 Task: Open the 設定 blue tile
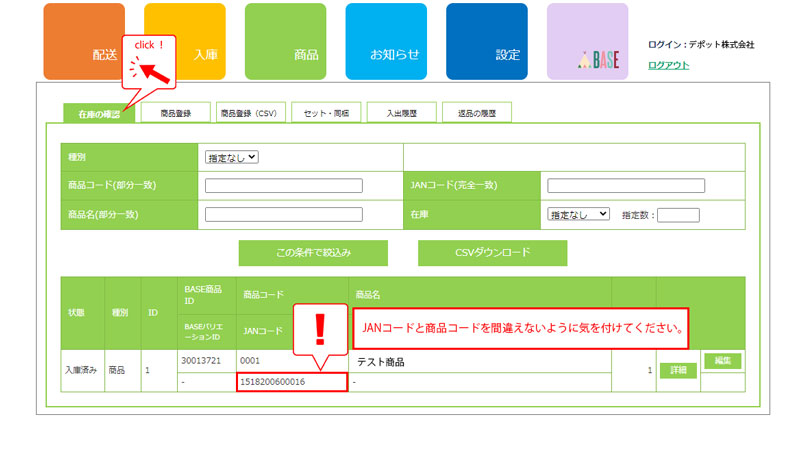487,42
